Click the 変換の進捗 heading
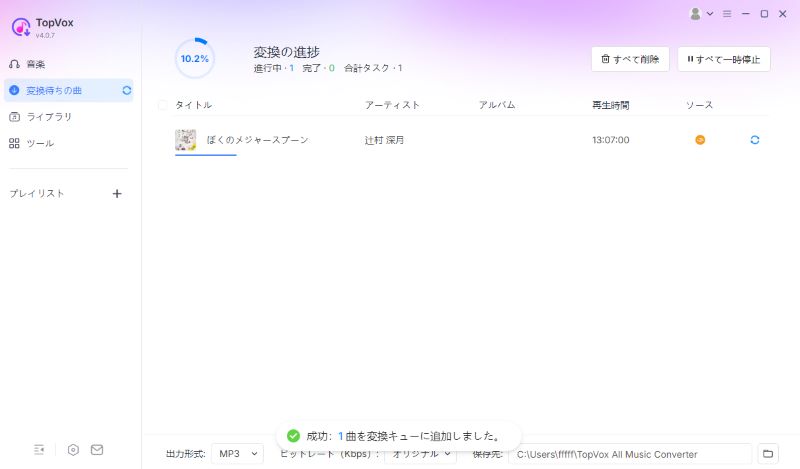 pyautogui.click(x=286, y=52)
